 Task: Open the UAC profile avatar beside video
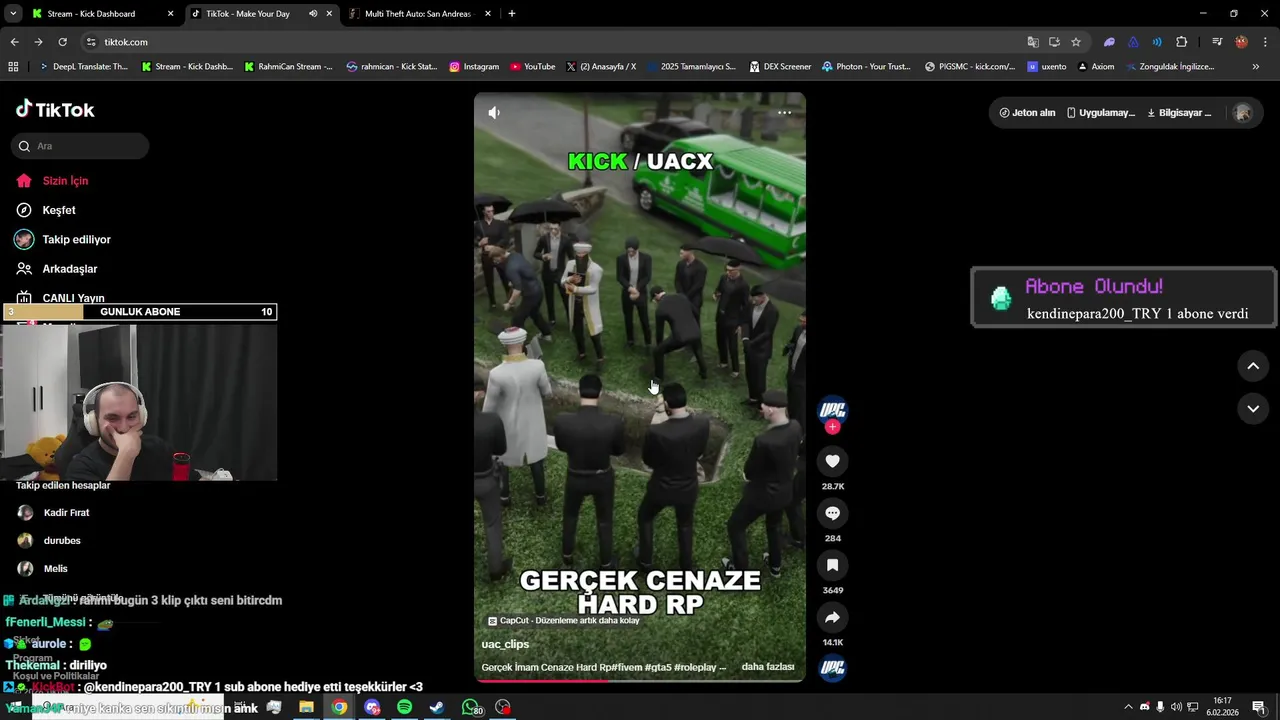[x=832, y=409]
